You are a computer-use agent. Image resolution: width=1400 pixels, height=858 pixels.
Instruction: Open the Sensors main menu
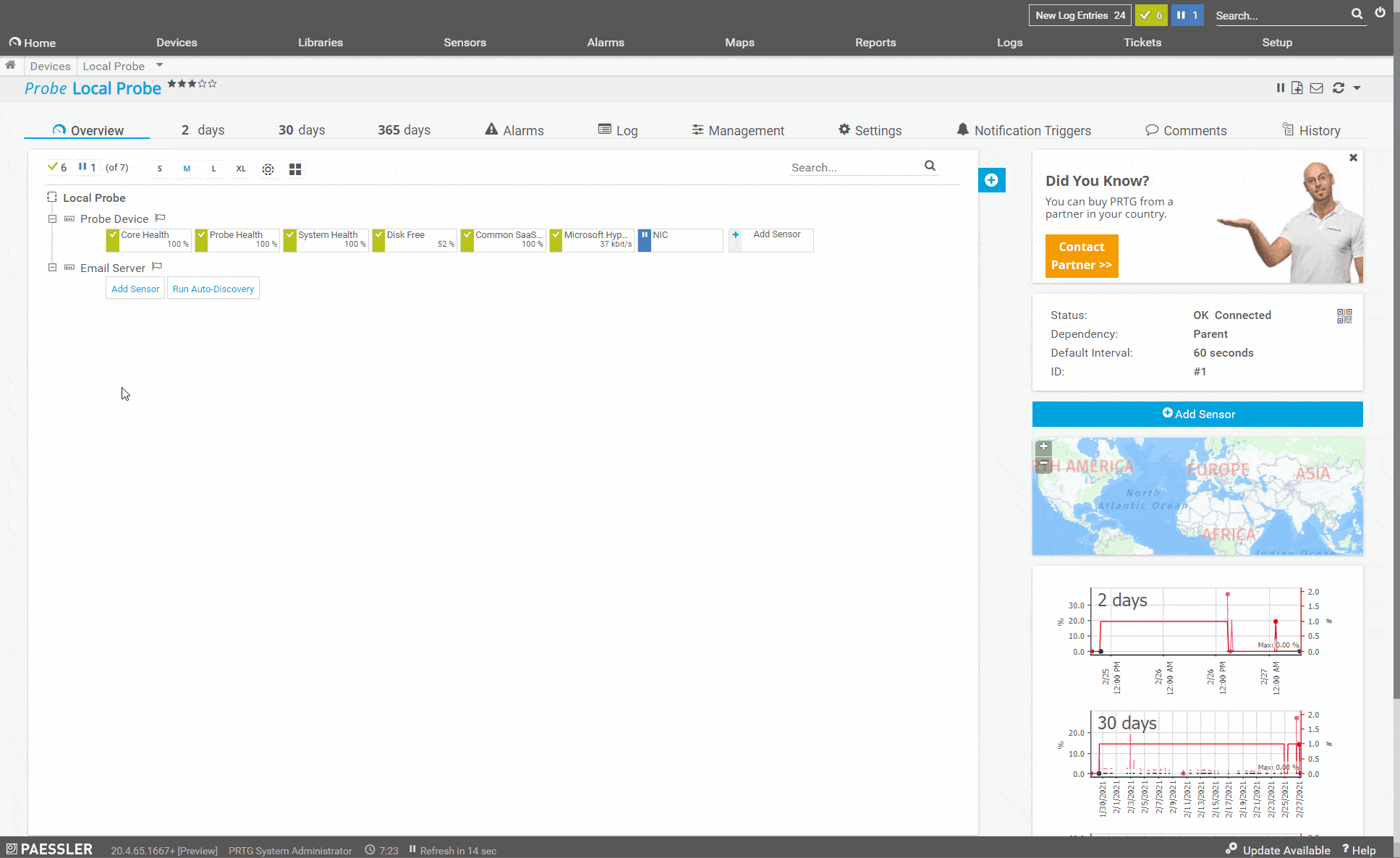coord(464,42)
